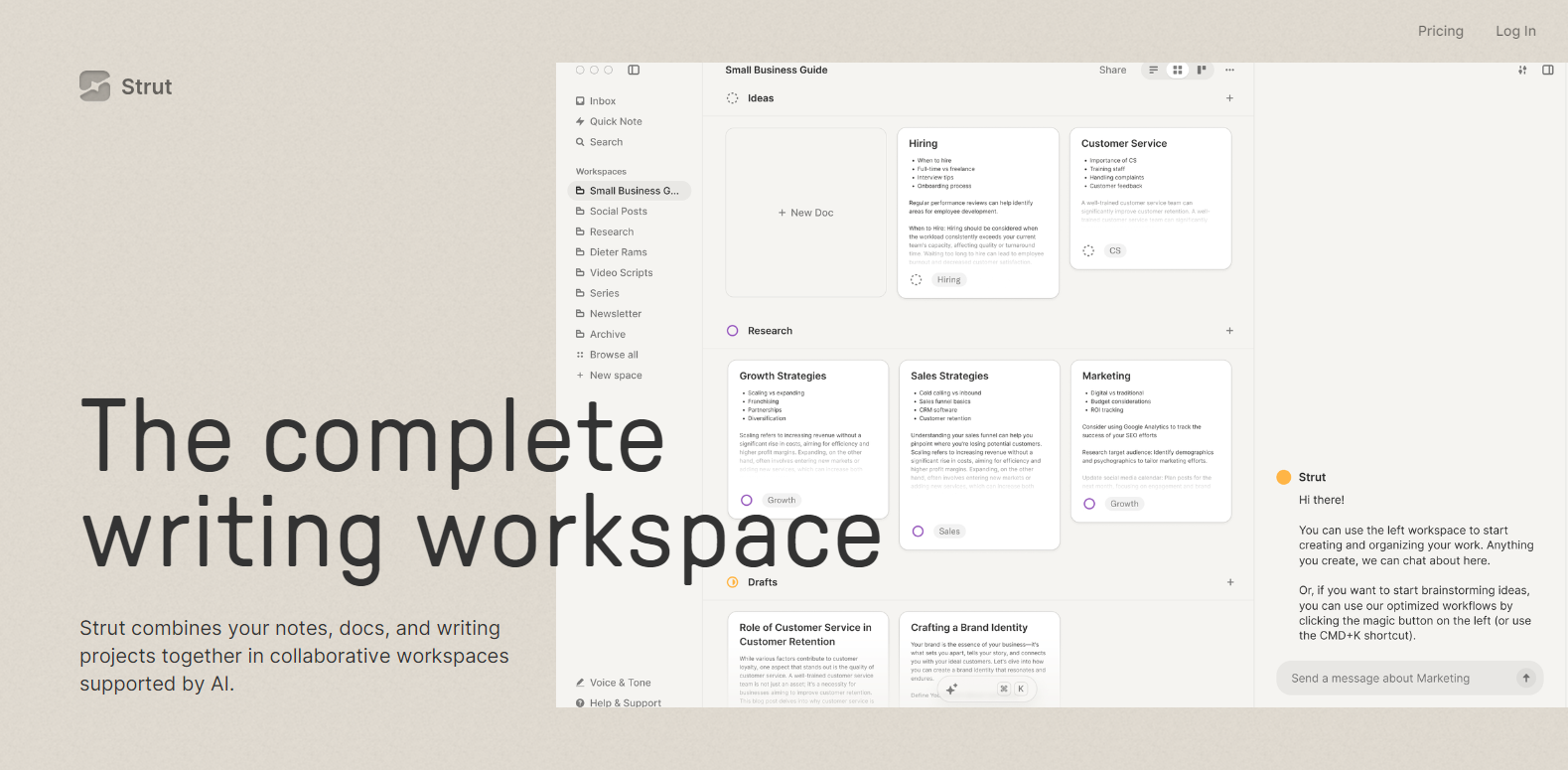Screen dimensions: 1568x770
Task: Create a New Doc card
Action: pos(805,213)
